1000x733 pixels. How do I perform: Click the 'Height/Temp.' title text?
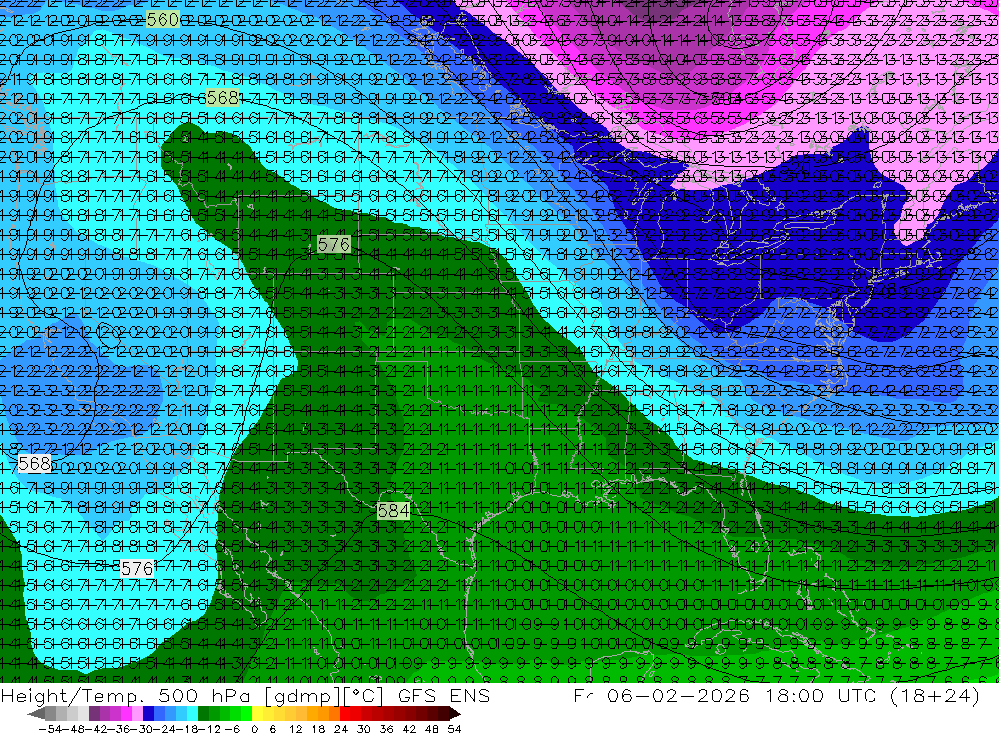tap(73, 696)
